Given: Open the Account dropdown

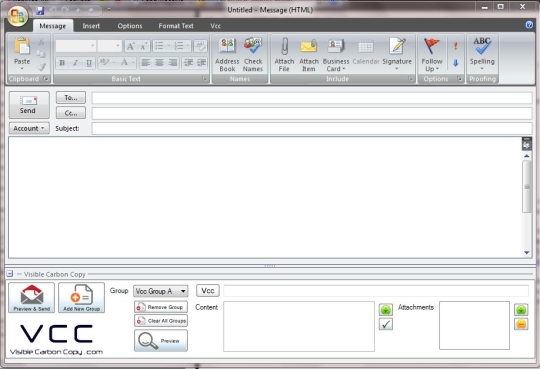Looking at the screenshot, I should pyautogui.click(x=29, y=129).
